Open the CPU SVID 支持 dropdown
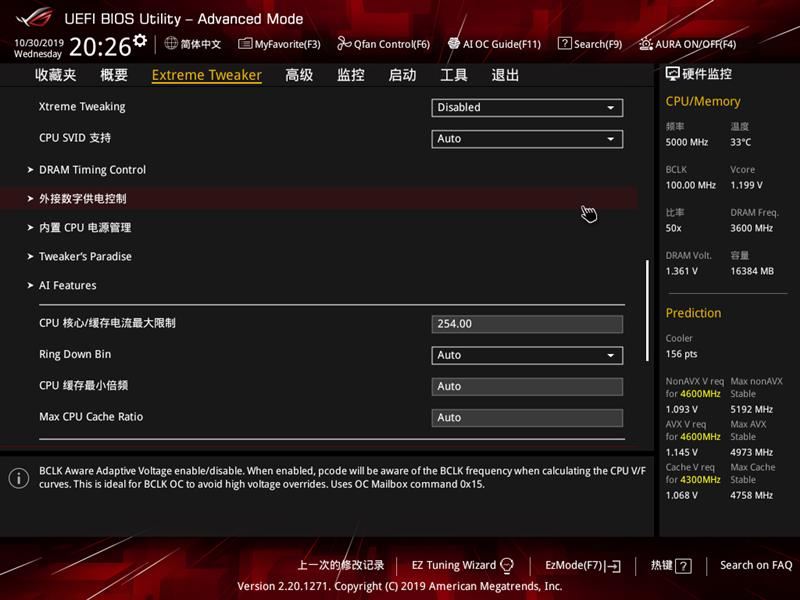 pyautogui.click(x=527, y=139)
